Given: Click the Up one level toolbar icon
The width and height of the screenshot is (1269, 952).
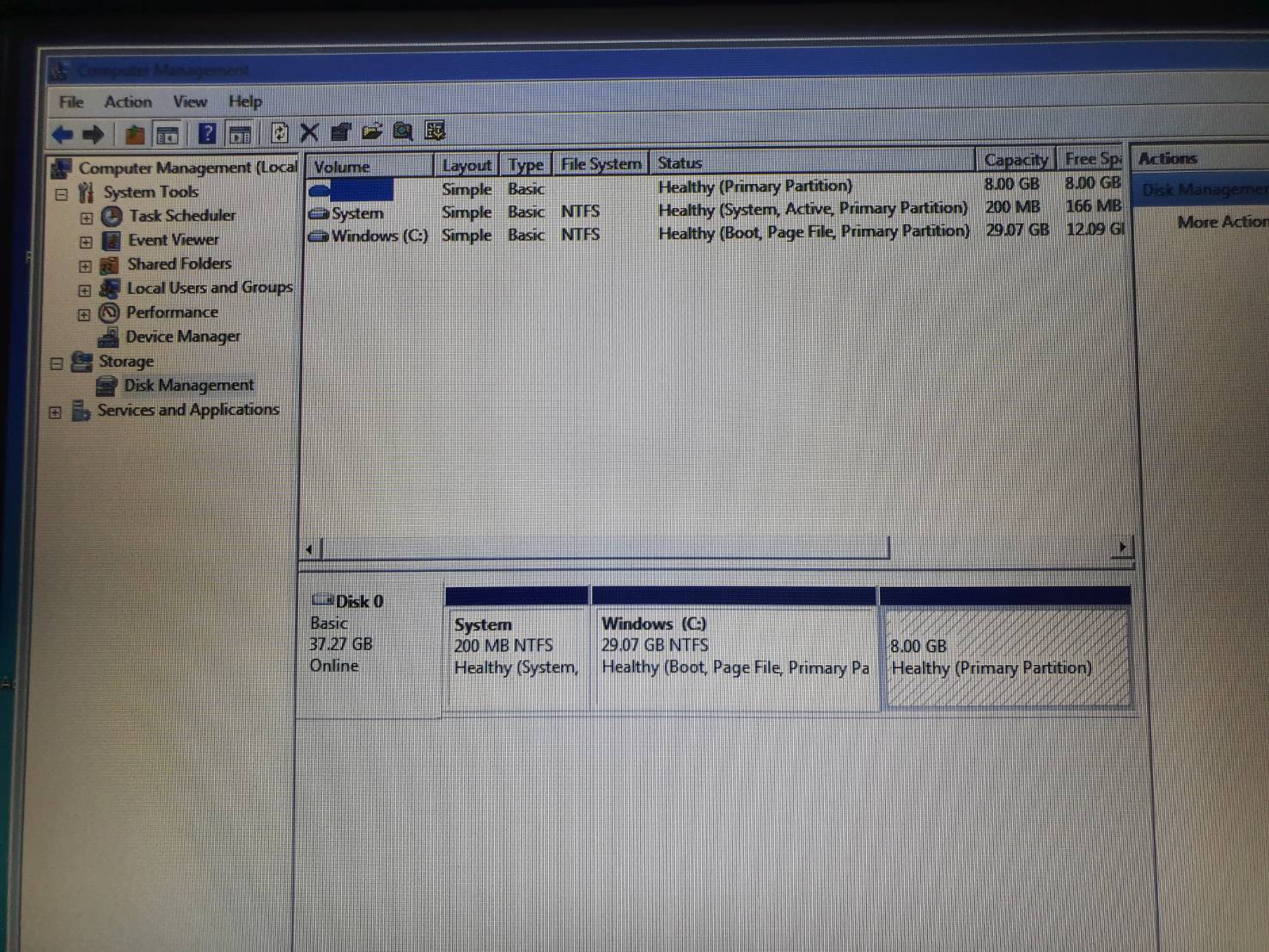Looking at the screenshot, I should (x=134, y=134).
